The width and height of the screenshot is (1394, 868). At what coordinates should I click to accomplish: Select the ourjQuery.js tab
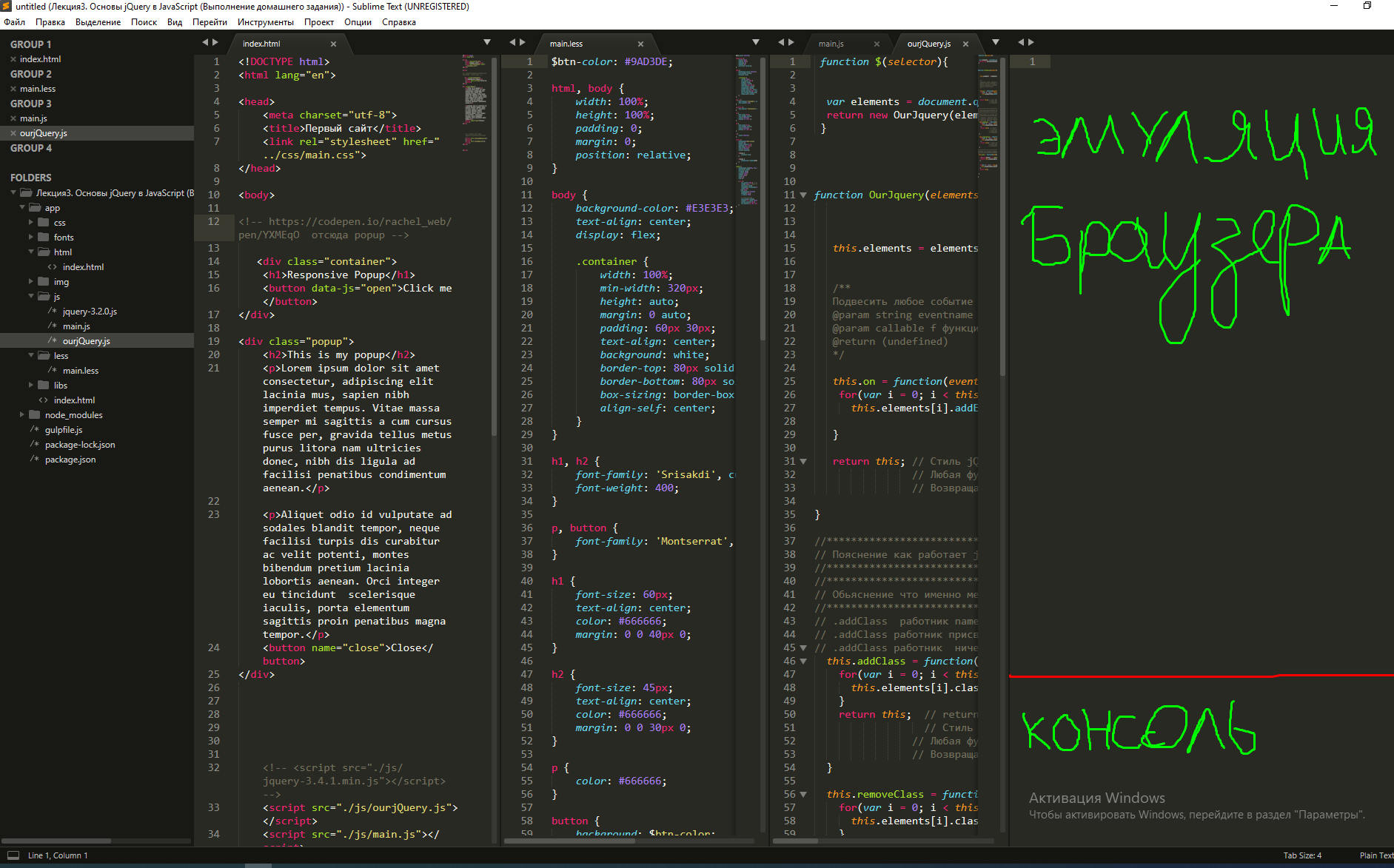928,44
